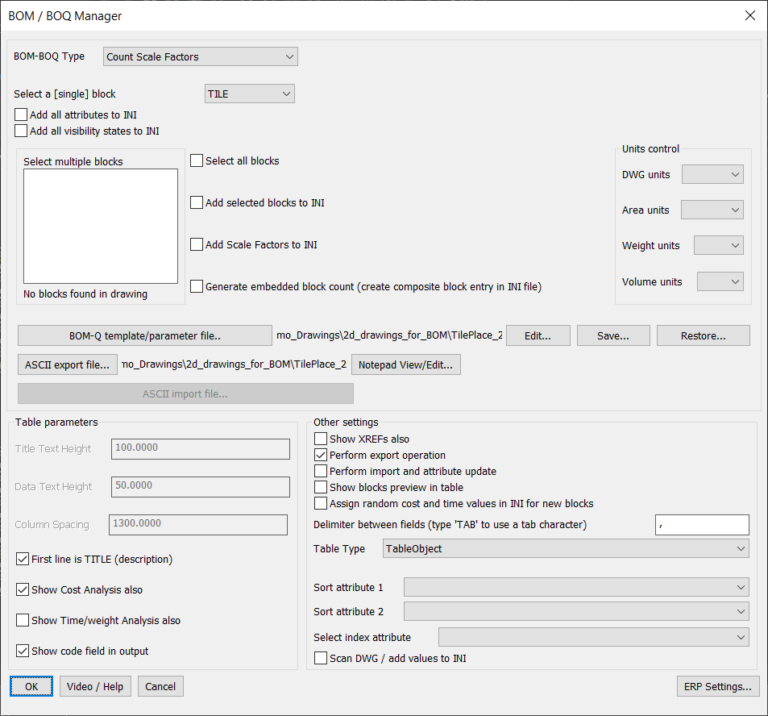Click the Video / Help button
Screen dimensions: 768x716
[95, 686]
